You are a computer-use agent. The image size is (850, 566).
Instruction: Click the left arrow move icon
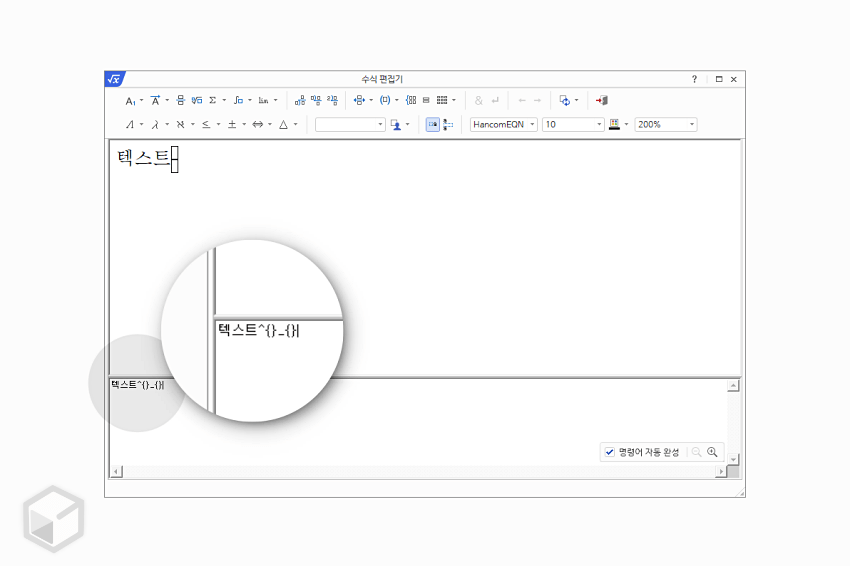click(x=522, y=100)
